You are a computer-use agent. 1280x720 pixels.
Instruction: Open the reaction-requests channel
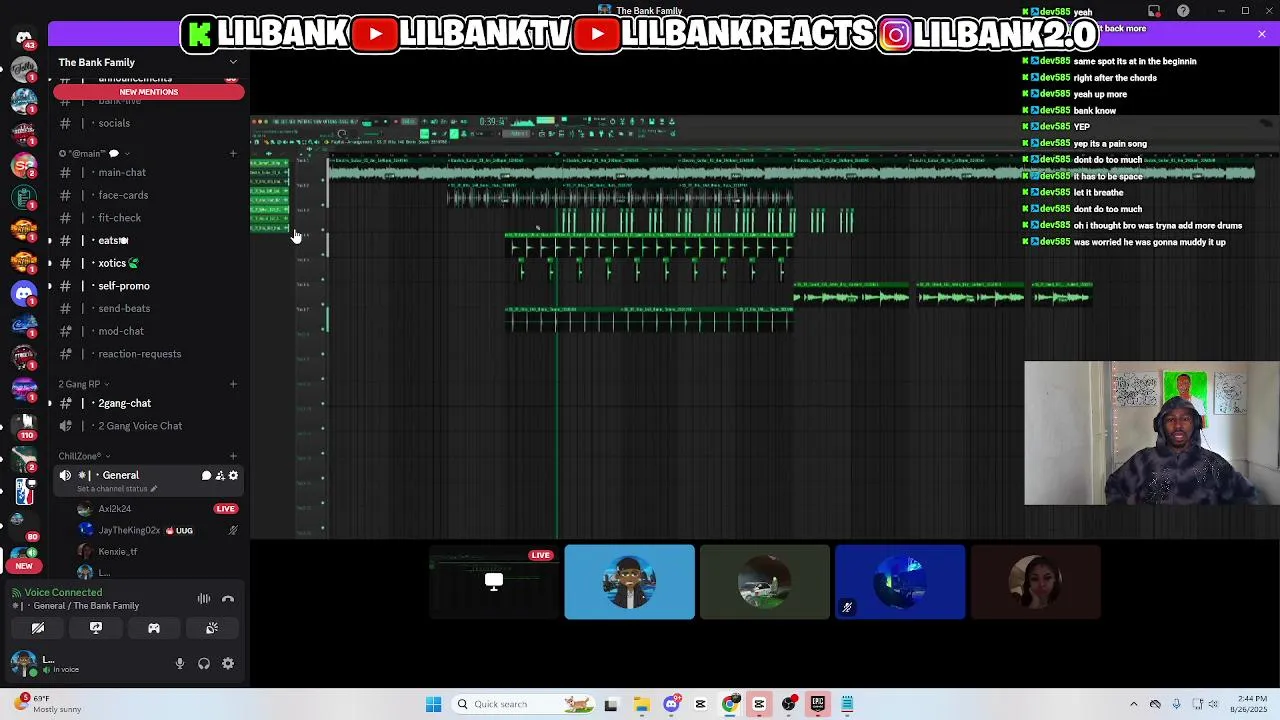tap(148, 354)
